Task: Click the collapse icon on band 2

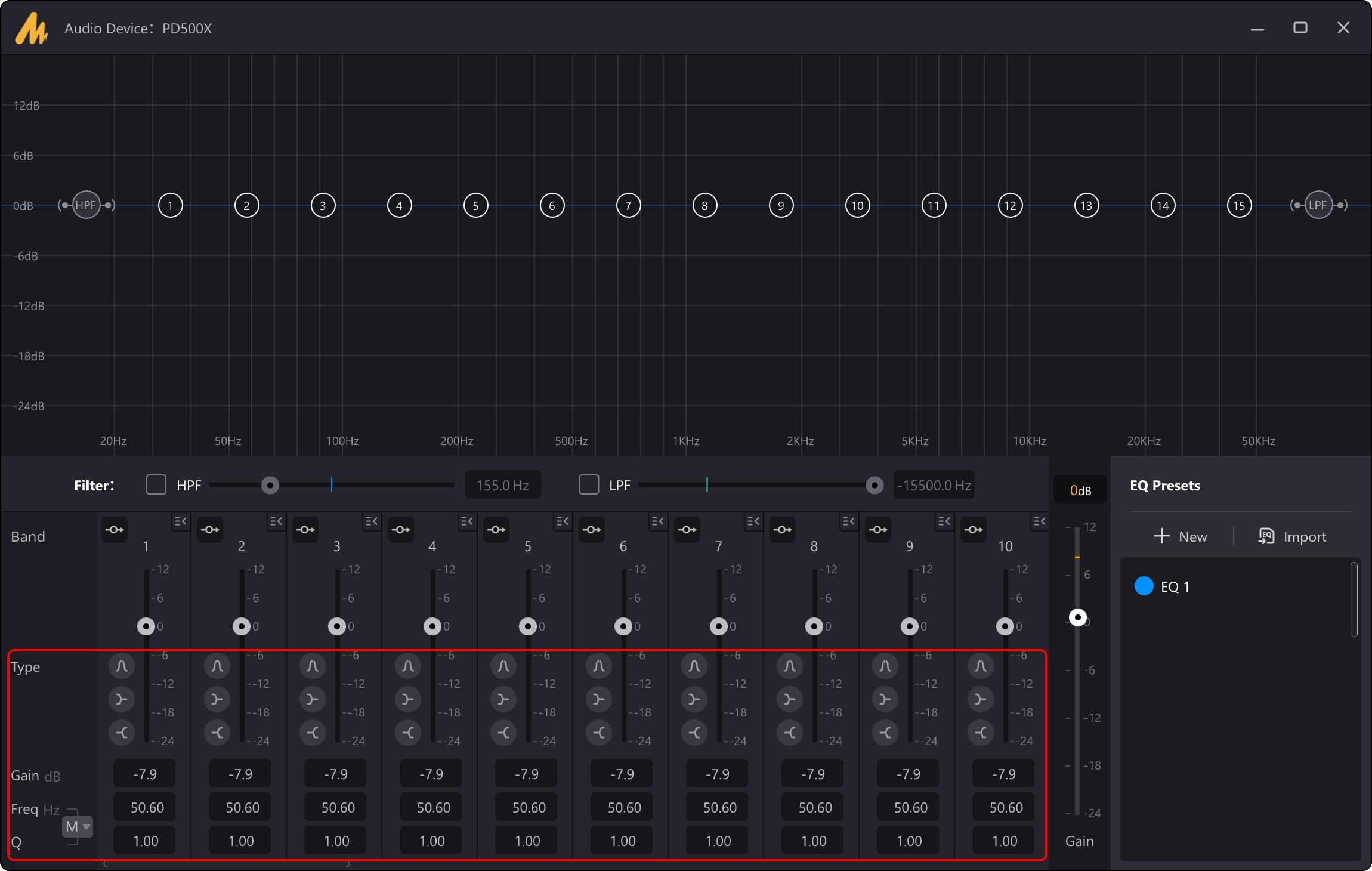Action: [276, 521]
